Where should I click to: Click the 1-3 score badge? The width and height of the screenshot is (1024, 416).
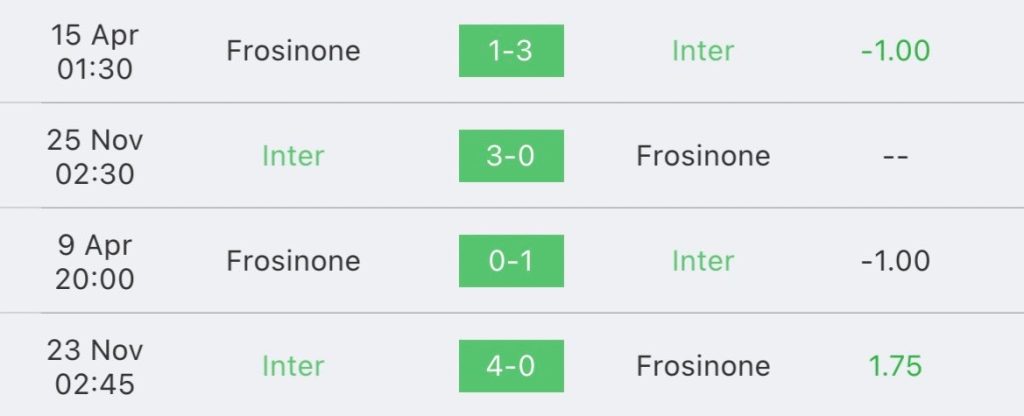(x=511, y=51)
